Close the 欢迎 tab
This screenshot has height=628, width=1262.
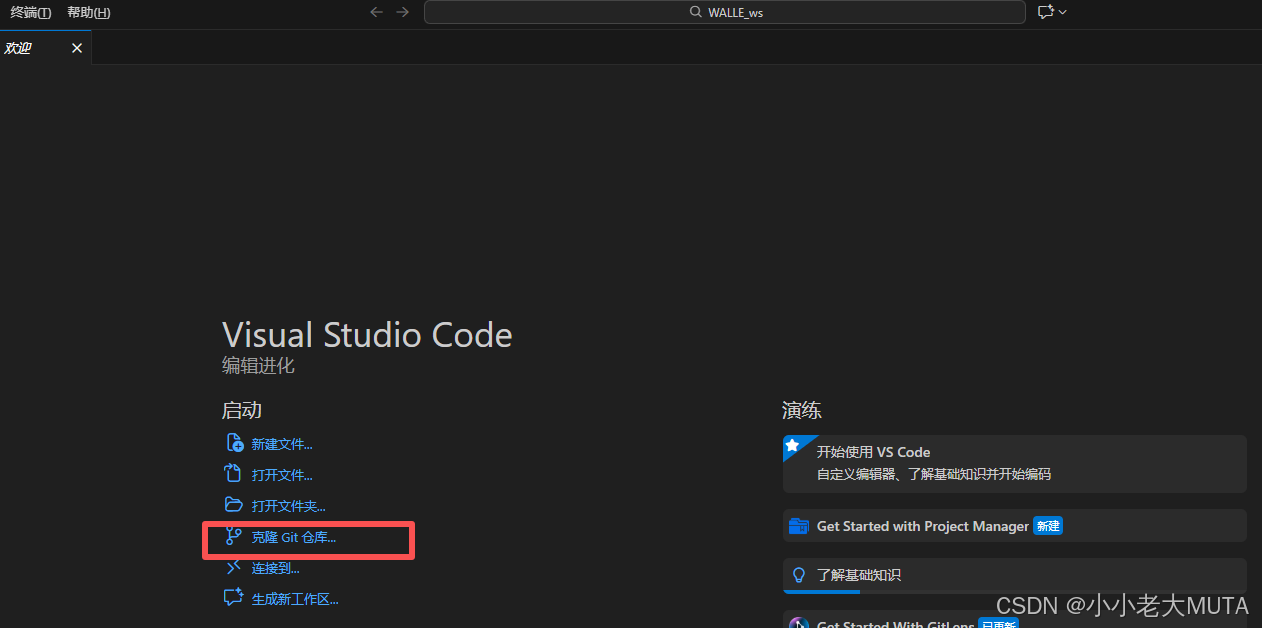[77, 47]
